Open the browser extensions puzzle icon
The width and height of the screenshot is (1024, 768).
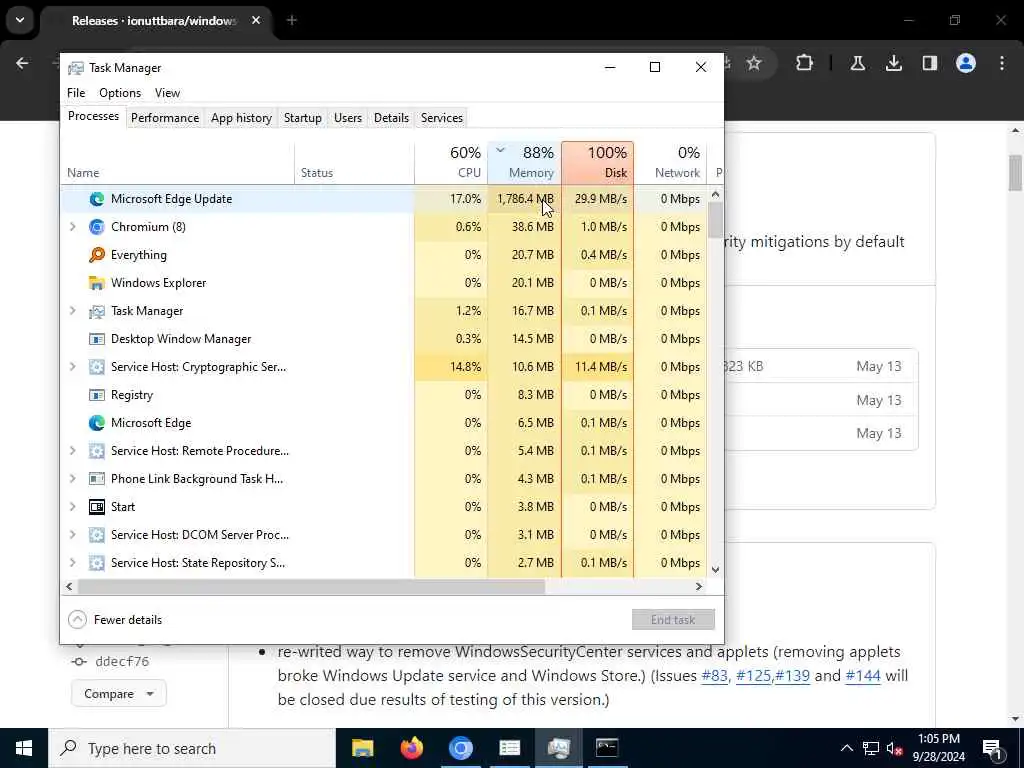[x=805, y=63]
